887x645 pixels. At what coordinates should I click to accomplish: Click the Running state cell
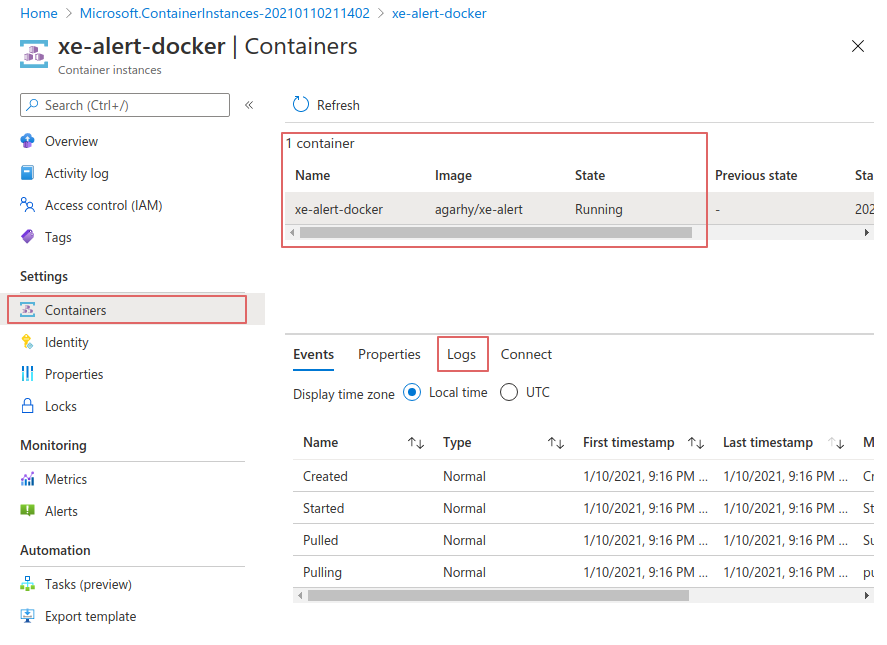click(598, 209)
